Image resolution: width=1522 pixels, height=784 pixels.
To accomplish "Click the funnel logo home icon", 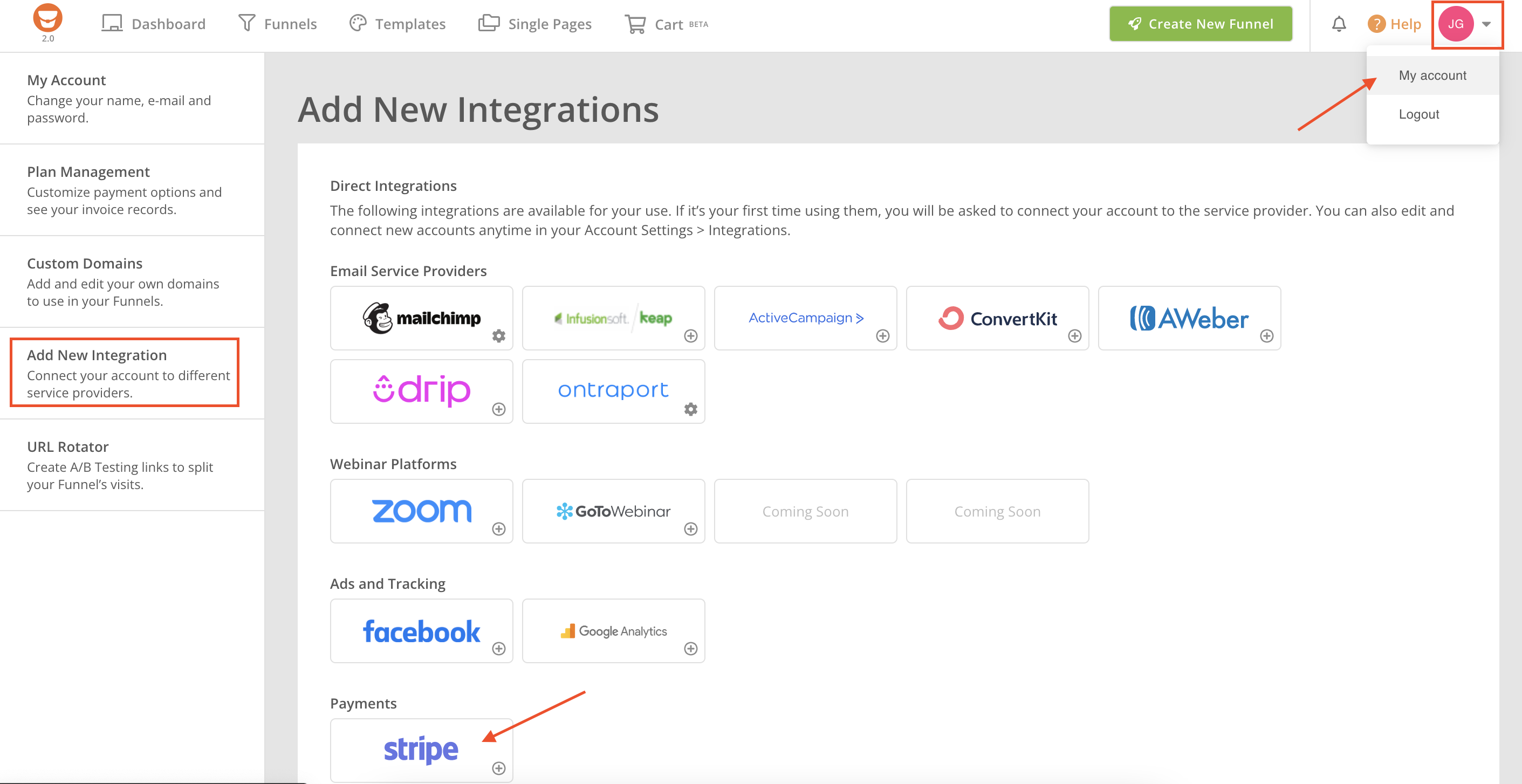I will coord(48,19).
